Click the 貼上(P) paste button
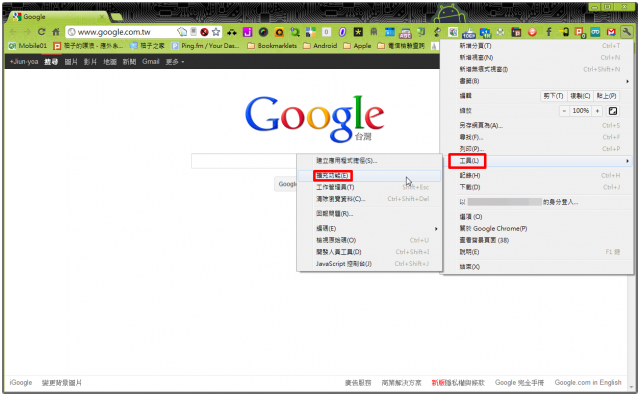This screenshot has width=640, height=396. coord(606,96)
